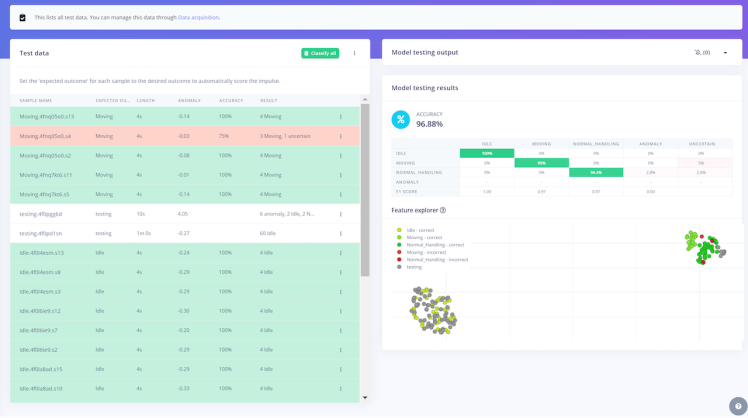Expand the Model testing output dropdown arrow

pyautogui.click(x=725, y=52)
